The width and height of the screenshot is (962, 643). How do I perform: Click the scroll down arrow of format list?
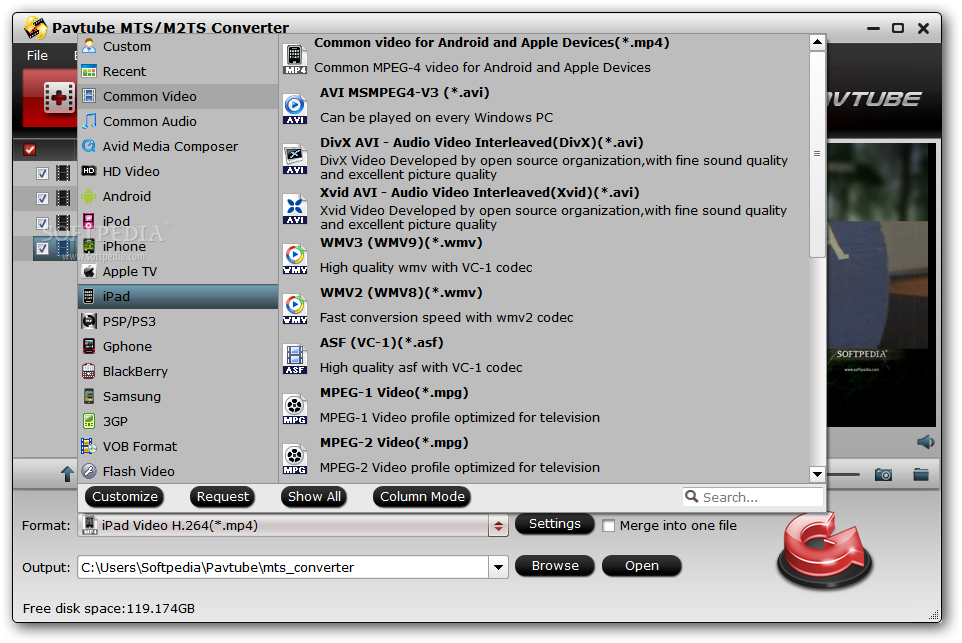click(x=817, y=474)
